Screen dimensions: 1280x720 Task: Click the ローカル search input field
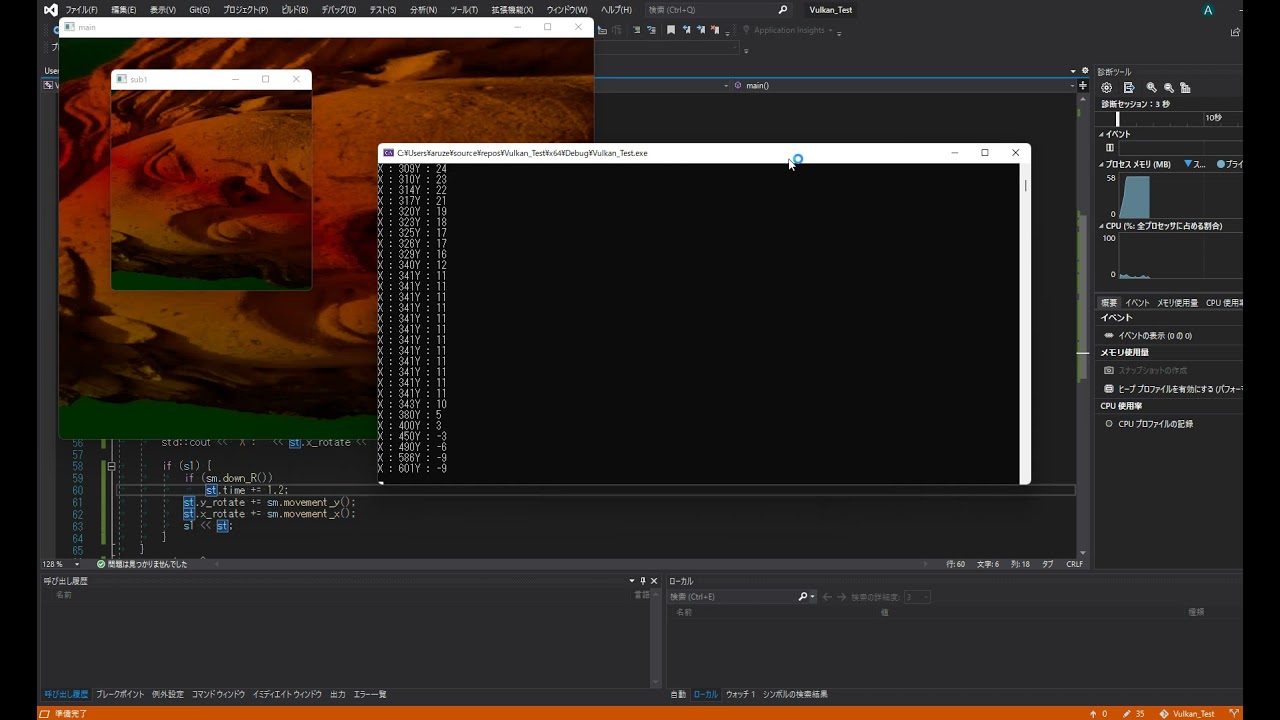tap(732, 597)
